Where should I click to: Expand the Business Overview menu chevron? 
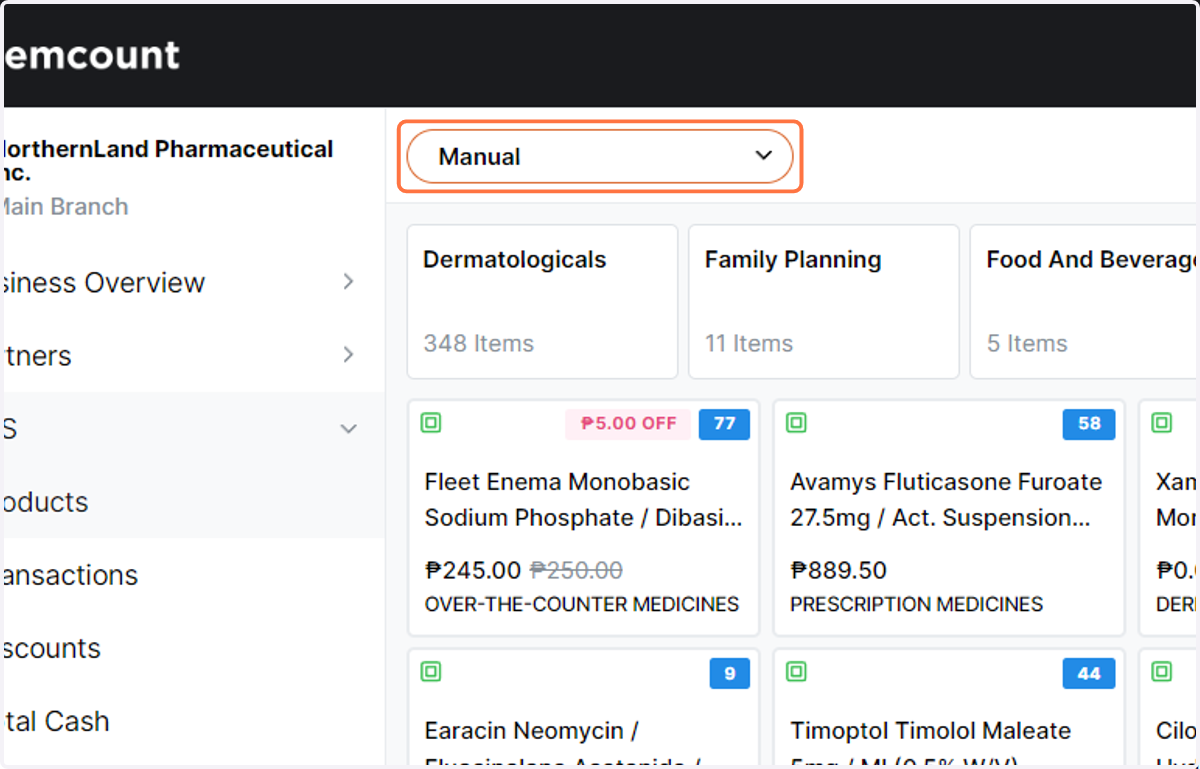click(x=348, y=282)
